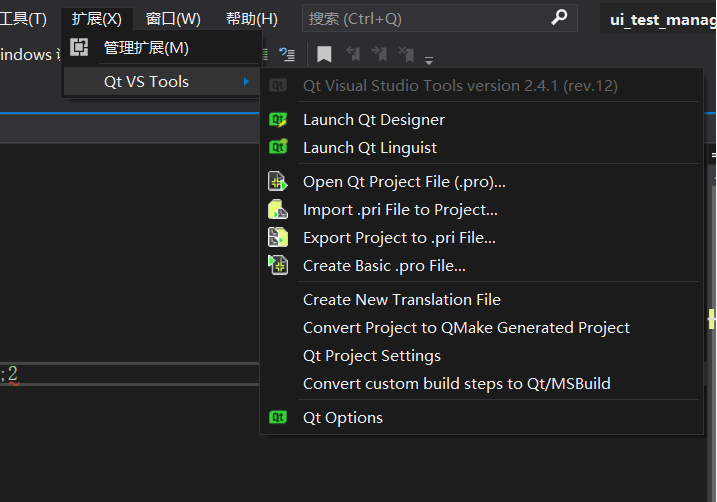The width and height of the screenshot is (717, 502).
Task: Click the Create Basic .pro File icon
Action: click(x=278, y=265)
